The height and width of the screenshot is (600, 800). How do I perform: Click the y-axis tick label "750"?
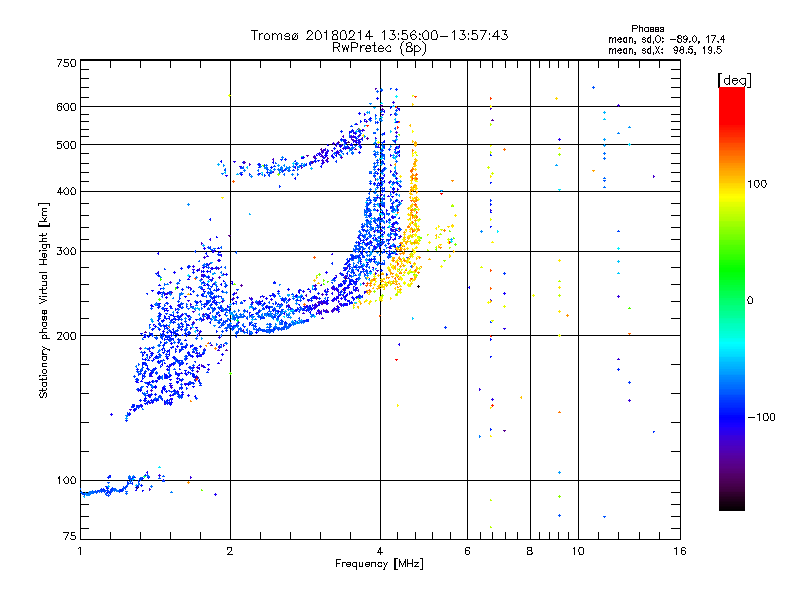pos(66,63)
